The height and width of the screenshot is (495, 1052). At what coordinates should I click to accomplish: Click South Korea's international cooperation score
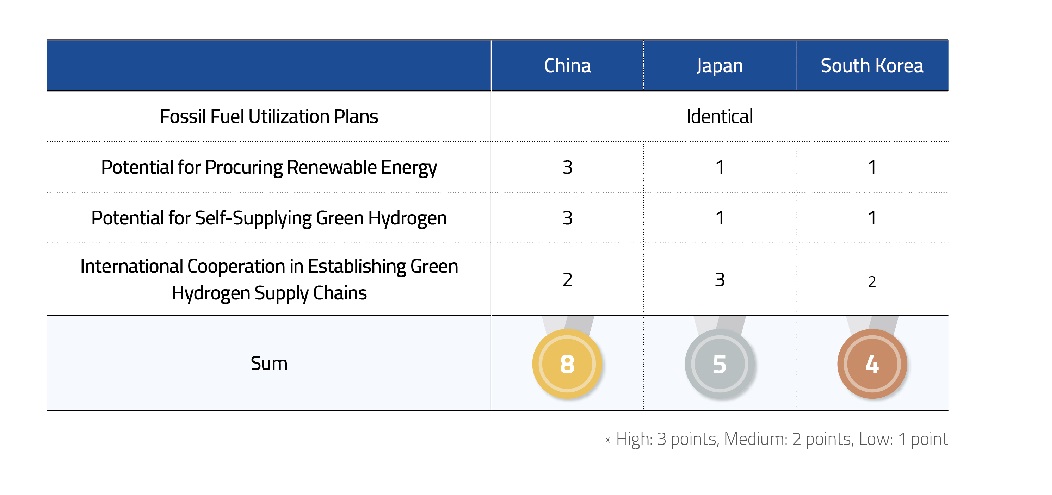coord(871,282)
